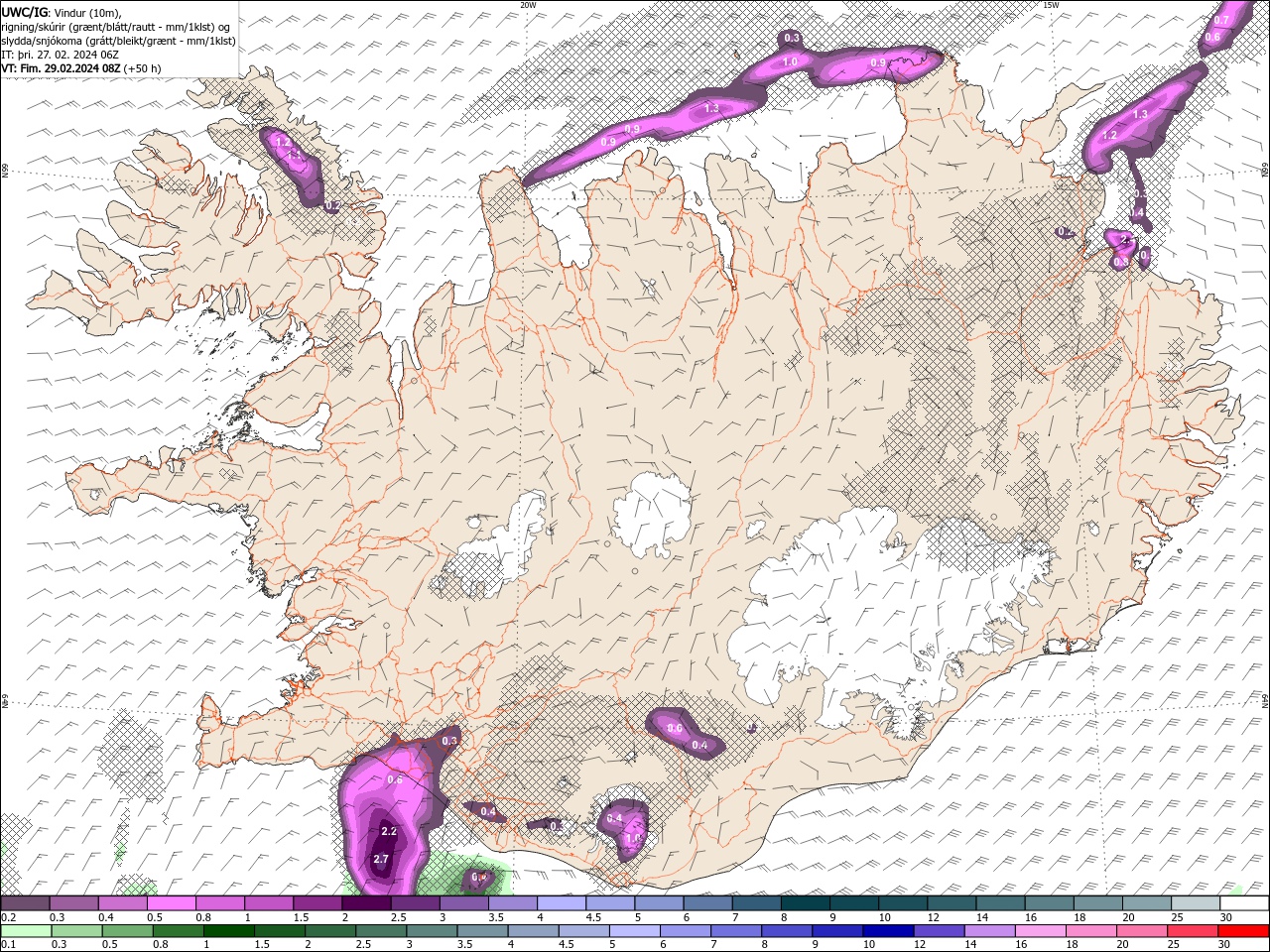Pick the hot pink 20 swatch in bottom legend row
Viewport: 1270px width, 952px height.
coord(1142,931)
